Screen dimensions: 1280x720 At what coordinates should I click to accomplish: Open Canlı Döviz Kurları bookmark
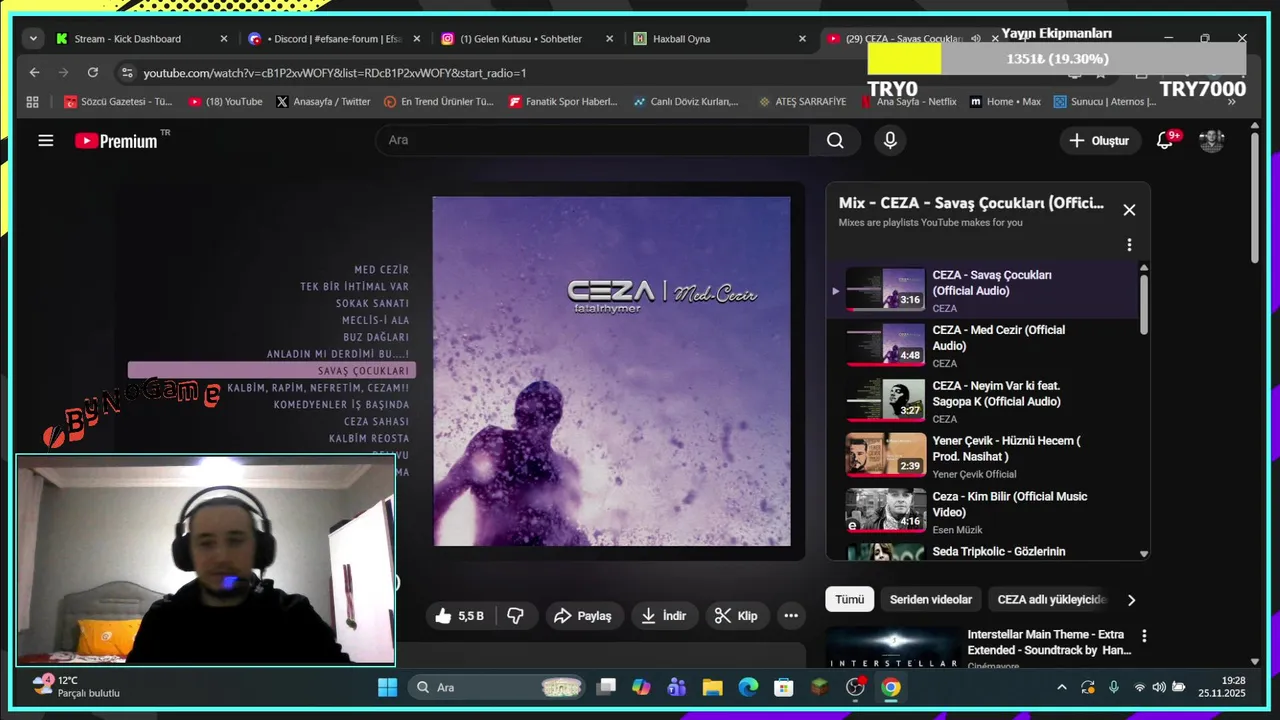[x=687, y=101]
